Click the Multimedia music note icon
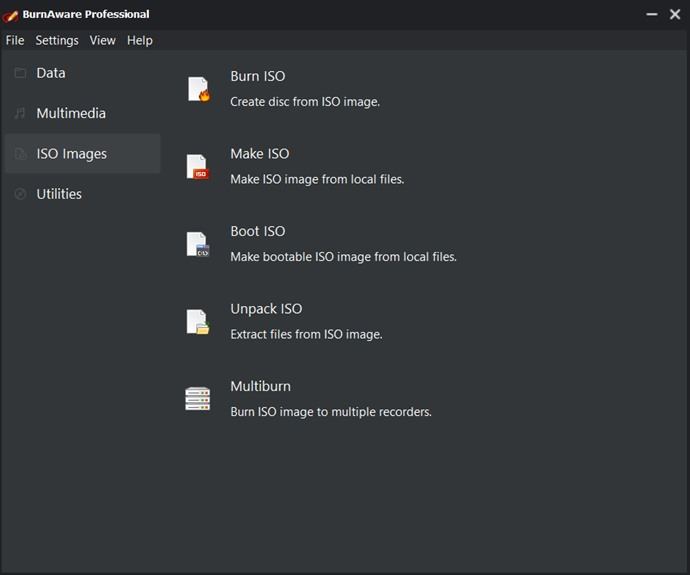 [x=20, y=114]
